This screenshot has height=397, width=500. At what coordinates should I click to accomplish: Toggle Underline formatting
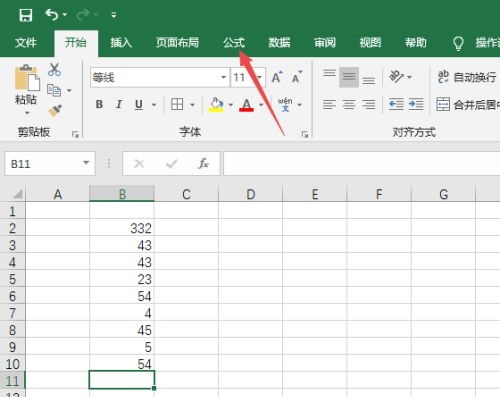pyautogui.click(x=139, y=105)
